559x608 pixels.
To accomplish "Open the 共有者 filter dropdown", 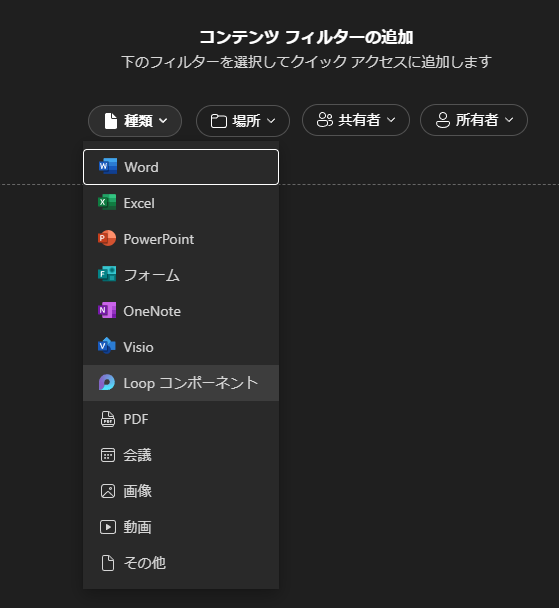I will tap(356, 120).
